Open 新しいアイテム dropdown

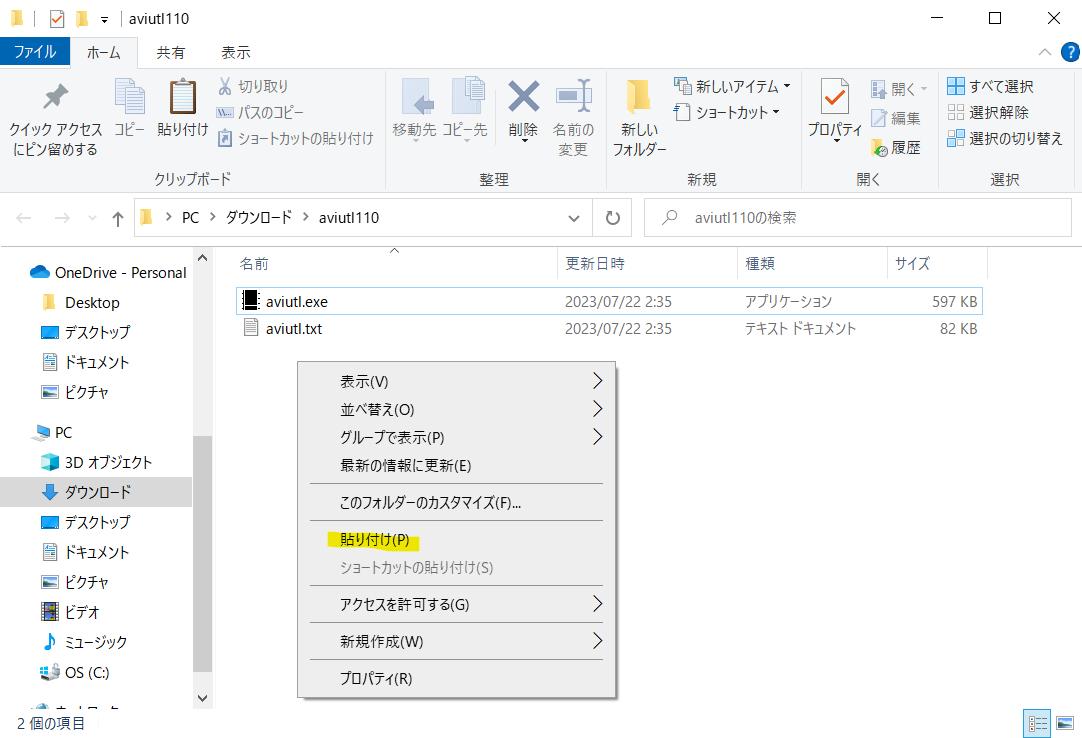pos(731,86)
